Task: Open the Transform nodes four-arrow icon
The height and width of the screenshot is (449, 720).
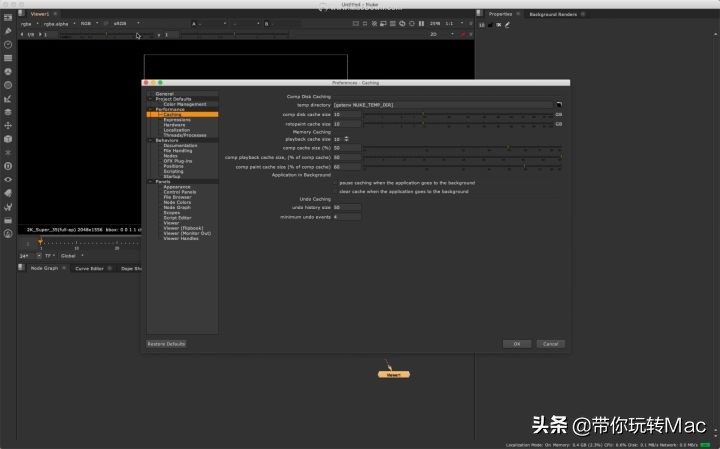Action: click(8, 125)
